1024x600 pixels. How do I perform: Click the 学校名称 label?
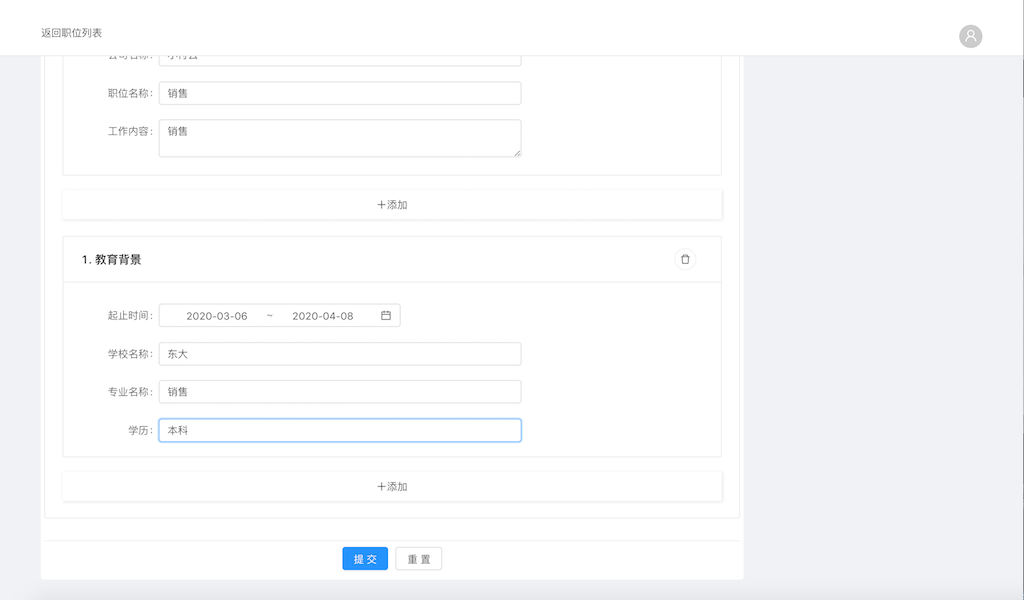[x=129, y=354]
